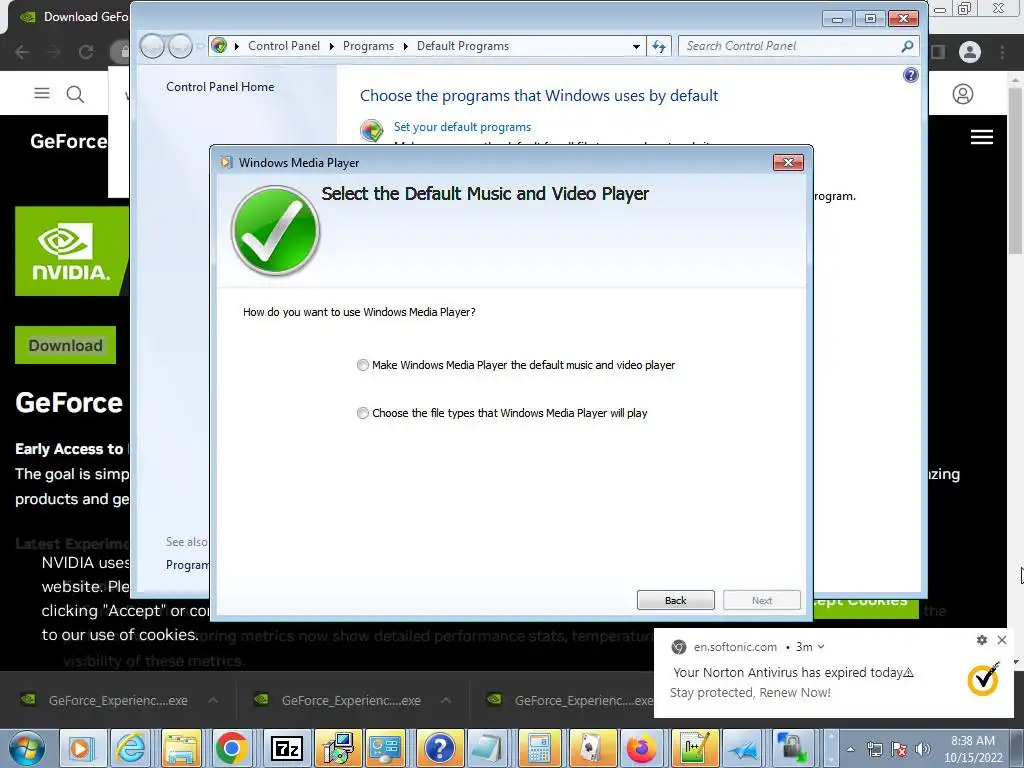This screenshot has height=768, width=1024.
Task: Reload the Chrome page
Action: click(x=86, y=52)
